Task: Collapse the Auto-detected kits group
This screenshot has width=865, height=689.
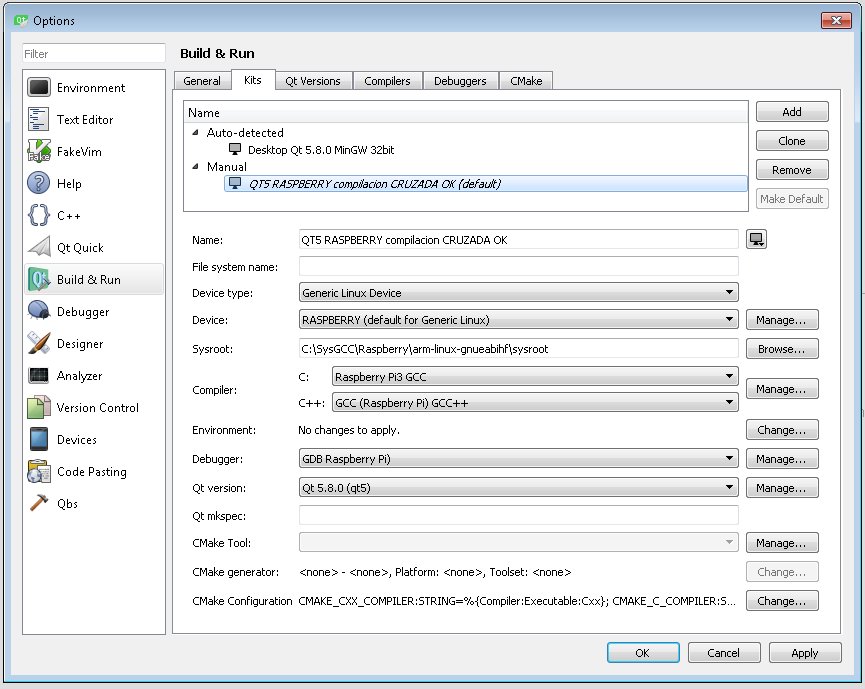Action: (x=195, y=132)
